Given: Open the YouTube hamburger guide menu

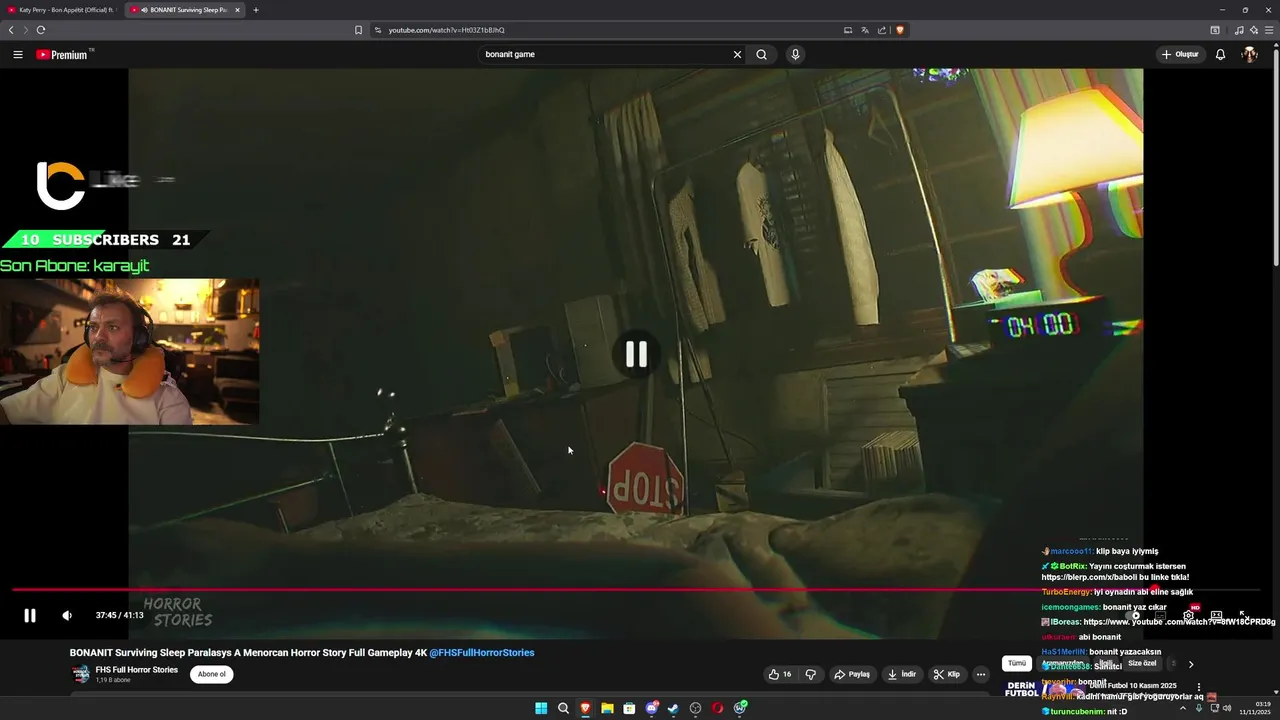Looking at the screenshot, I should tap(18, 54).
